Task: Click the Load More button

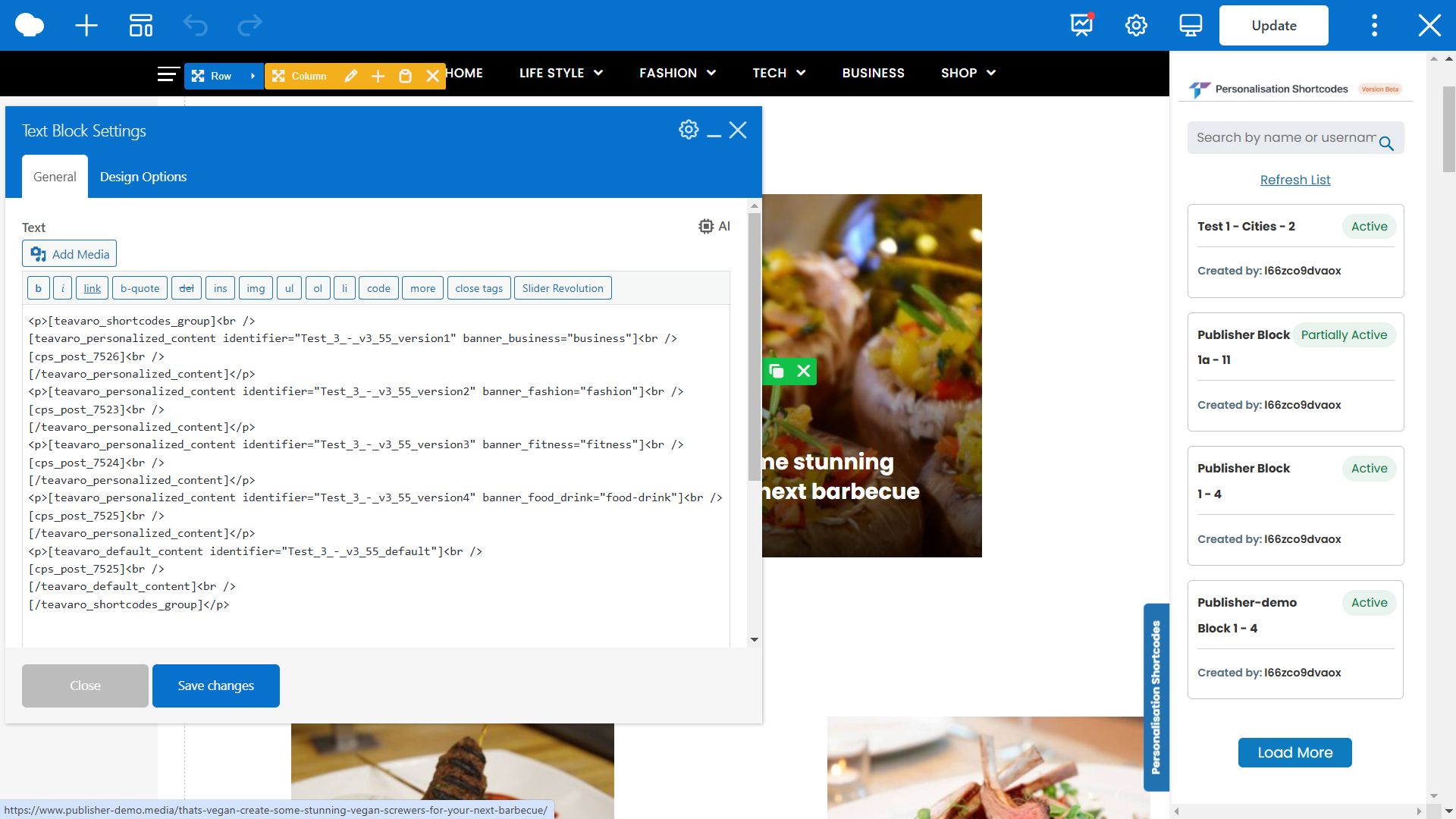Action: click(x=1294, y=752)
